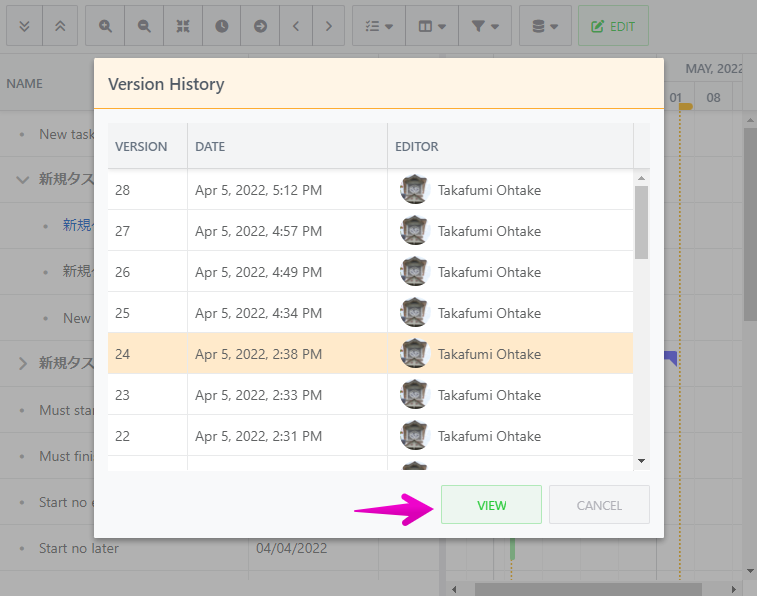Open the filter funnel dropdown

click(x=485, y=26)
